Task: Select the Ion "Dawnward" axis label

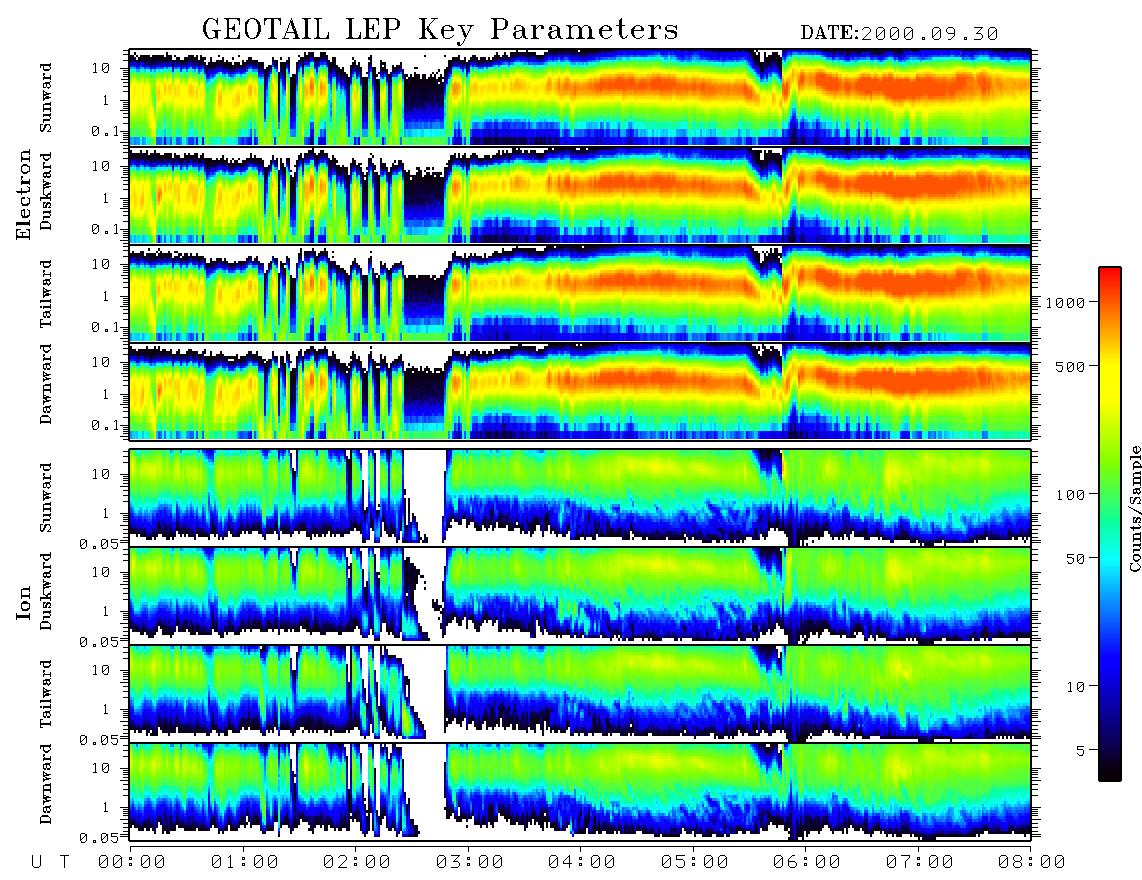Action: pyautogui.click(x=46, y=783)
